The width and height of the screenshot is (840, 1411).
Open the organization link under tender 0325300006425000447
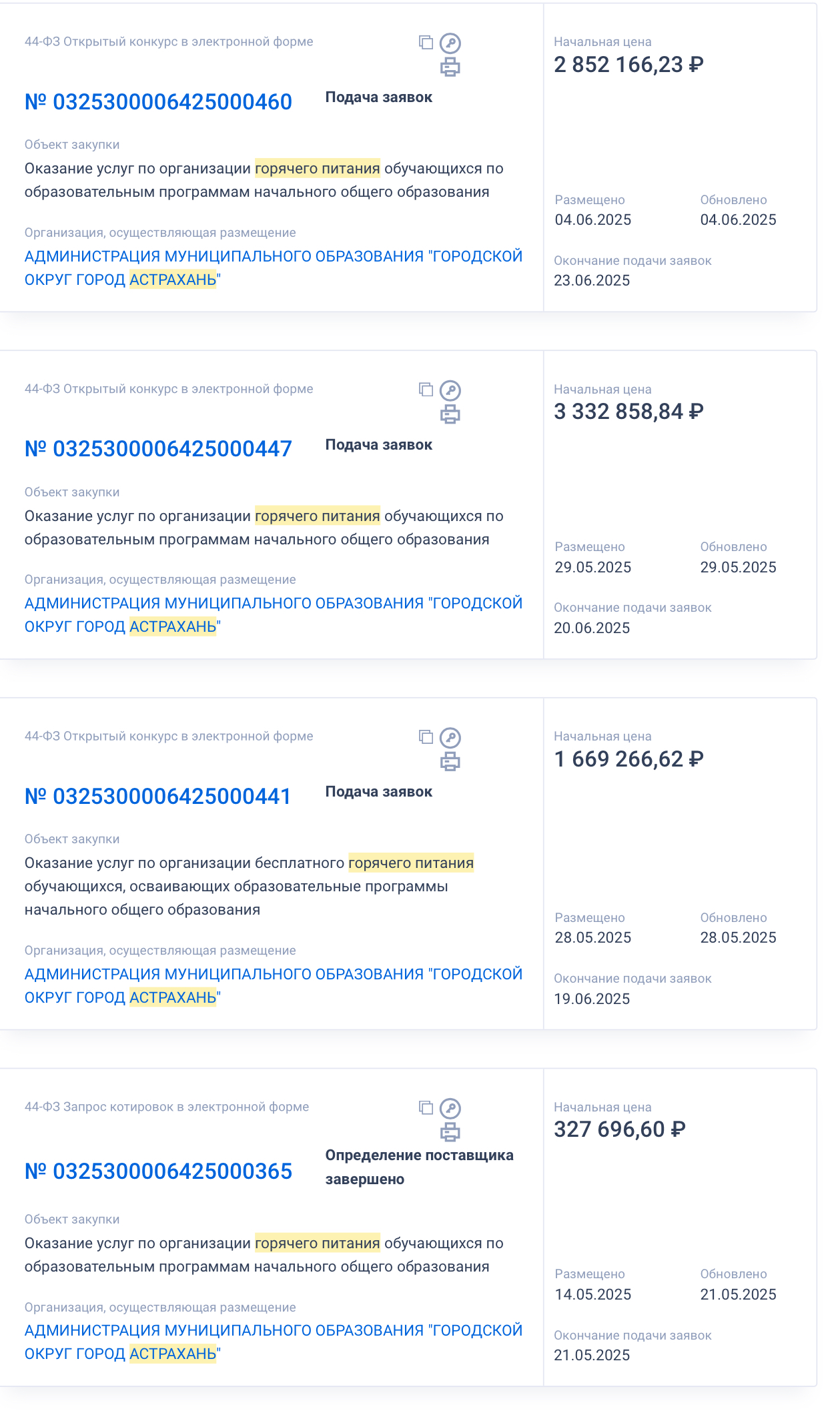[274, 614]
